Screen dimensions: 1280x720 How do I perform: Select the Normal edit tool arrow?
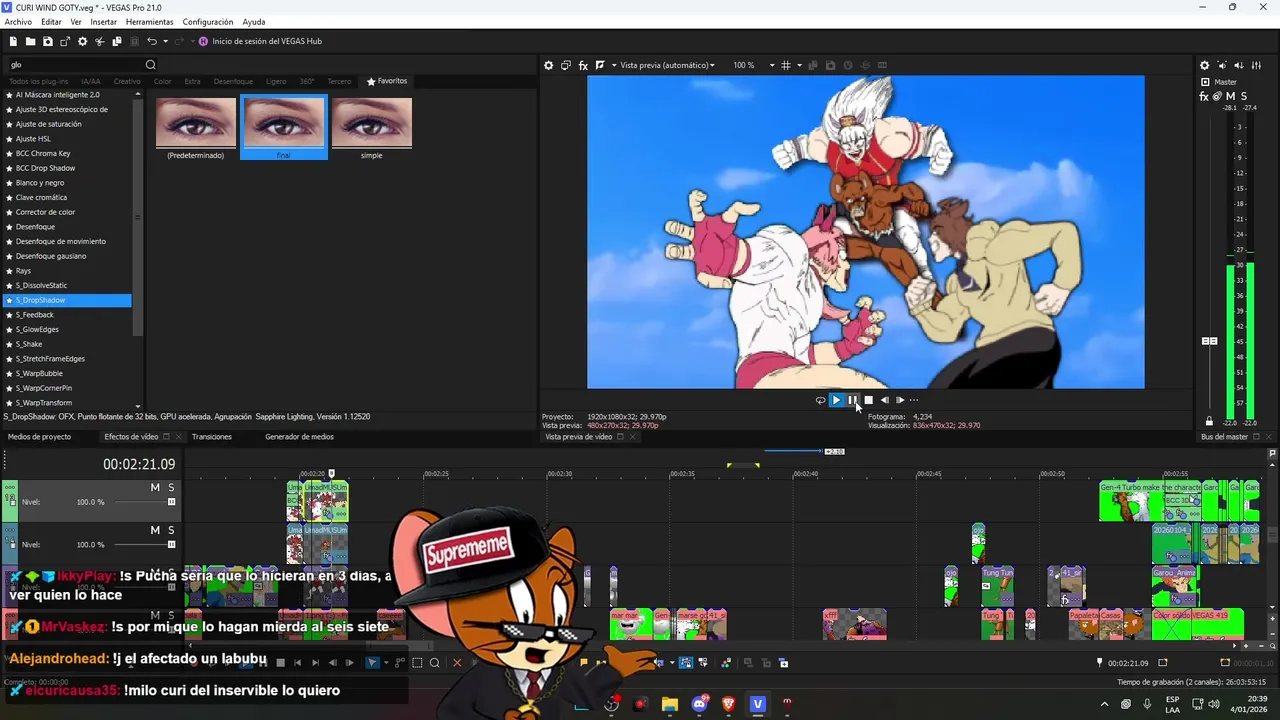click(x=372, y=662)
